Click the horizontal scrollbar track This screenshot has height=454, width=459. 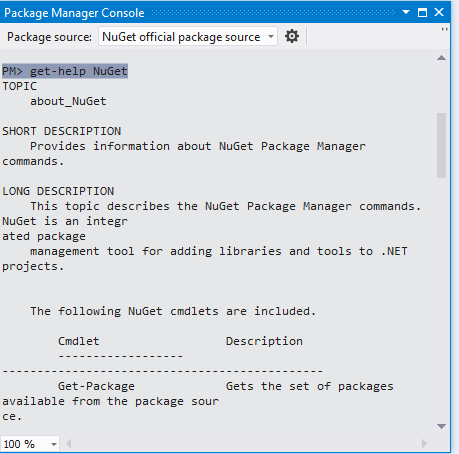[x=246, y=444]
